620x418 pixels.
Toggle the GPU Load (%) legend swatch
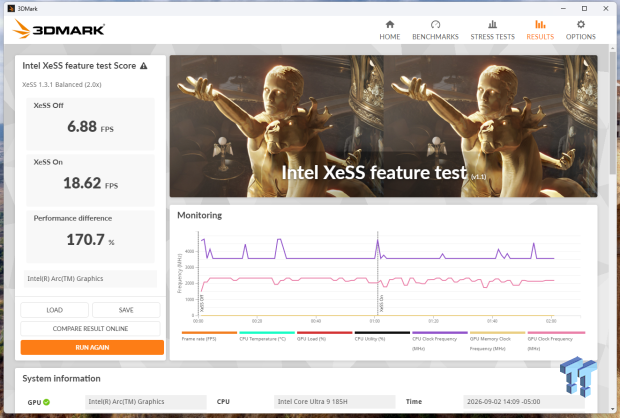click(325, 333)
